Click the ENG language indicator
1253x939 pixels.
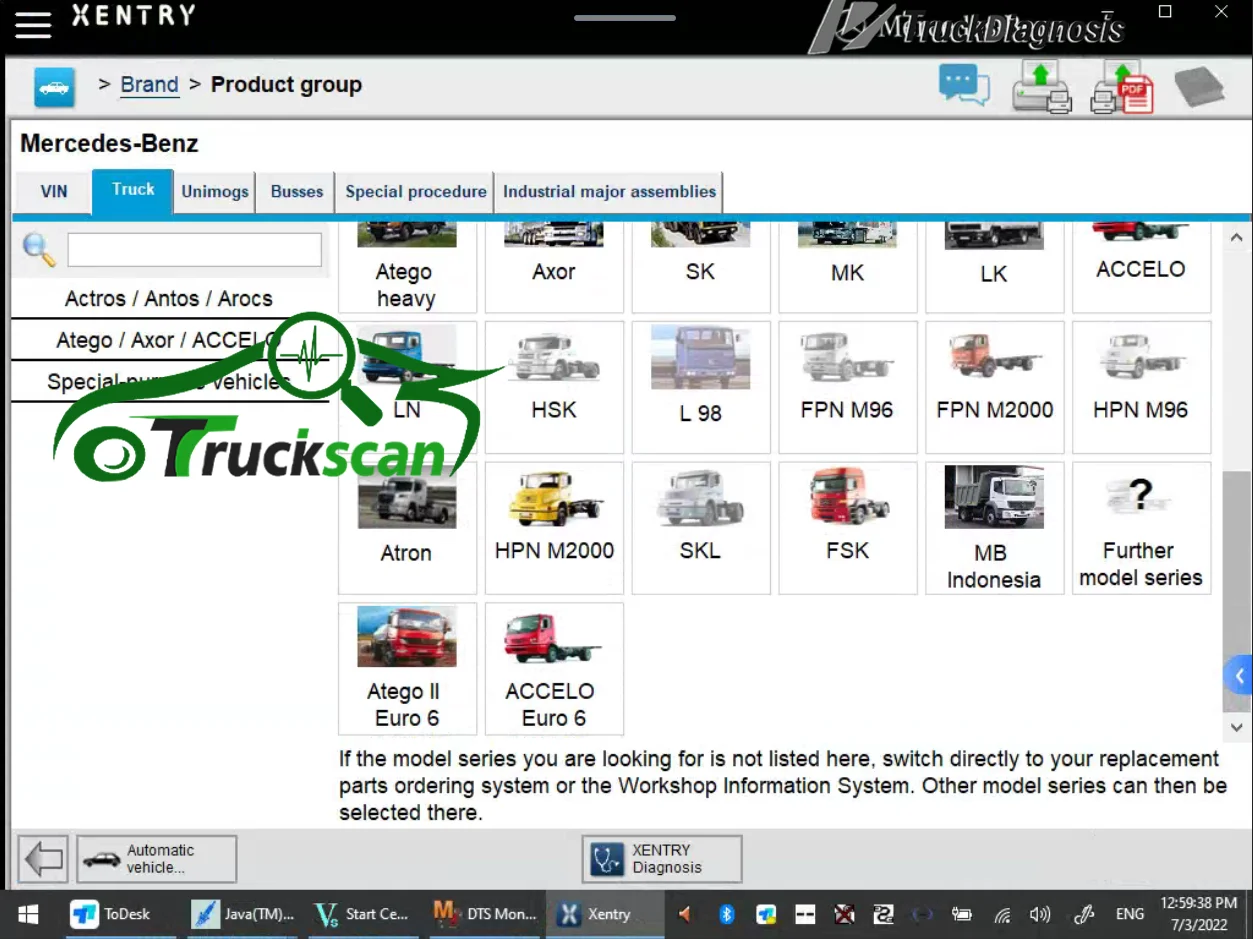coord(1130,914)
